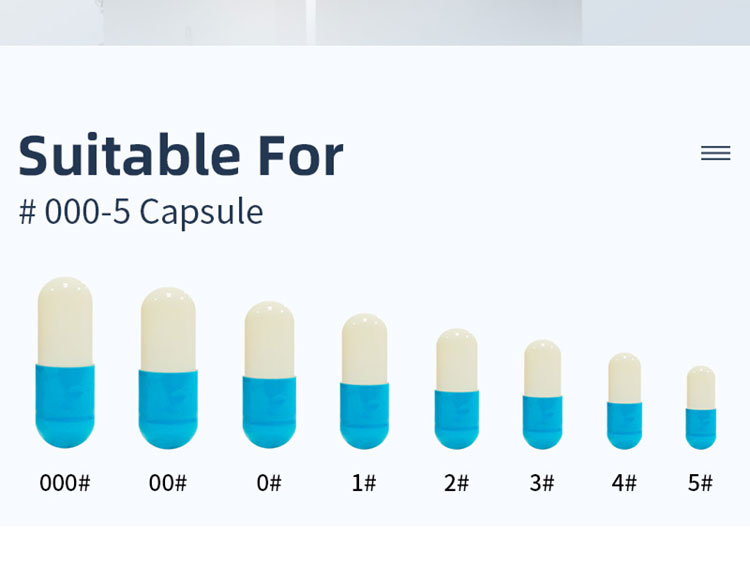Select the 3# capsule image
The image size is (750, 575).
point(542,395)
